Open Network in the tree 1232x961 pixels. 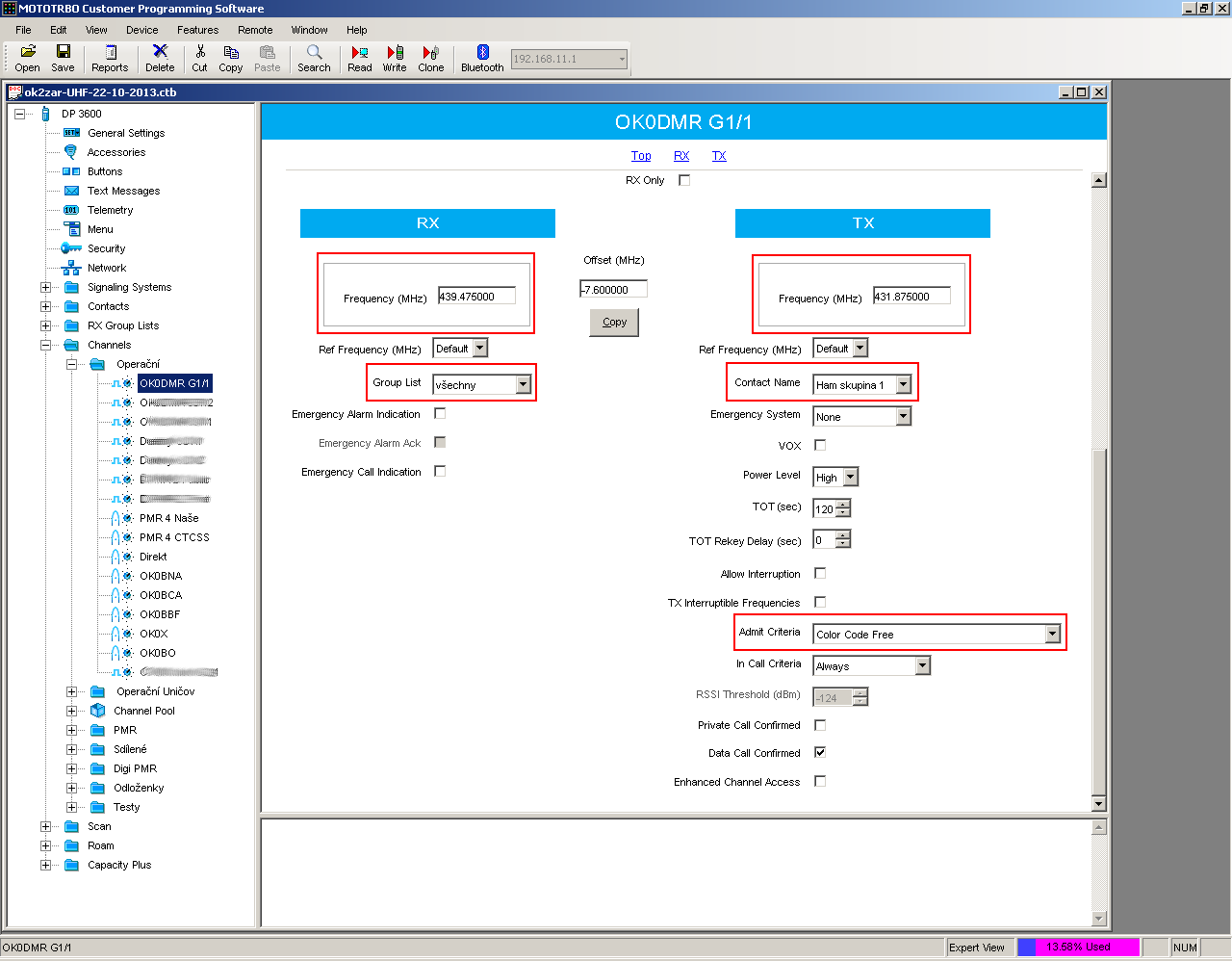[107, 268]
